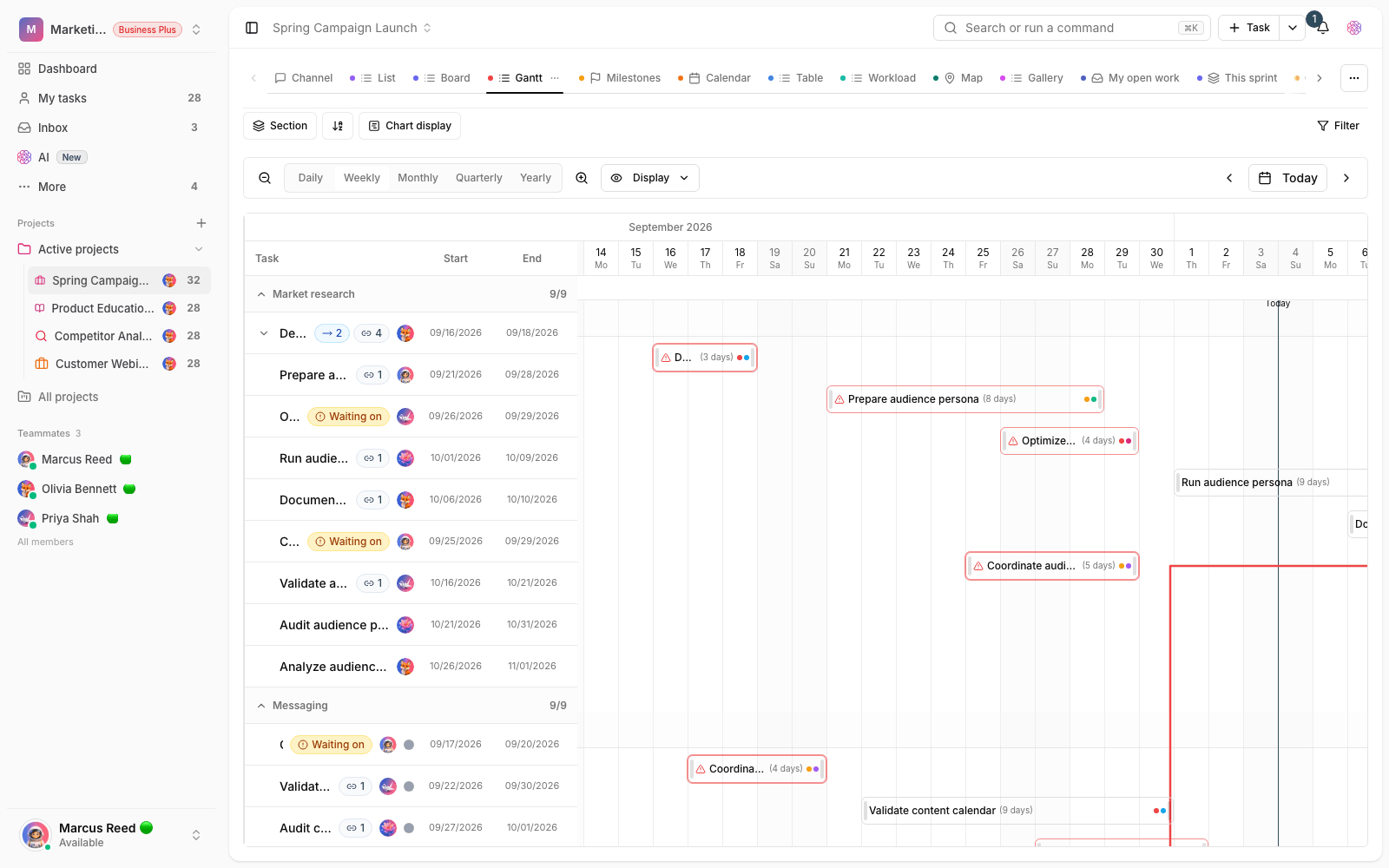The height and width of the screenshot is (868, 1389).
Task: Open the views overflow menu button
Action: pos(1353,78)
